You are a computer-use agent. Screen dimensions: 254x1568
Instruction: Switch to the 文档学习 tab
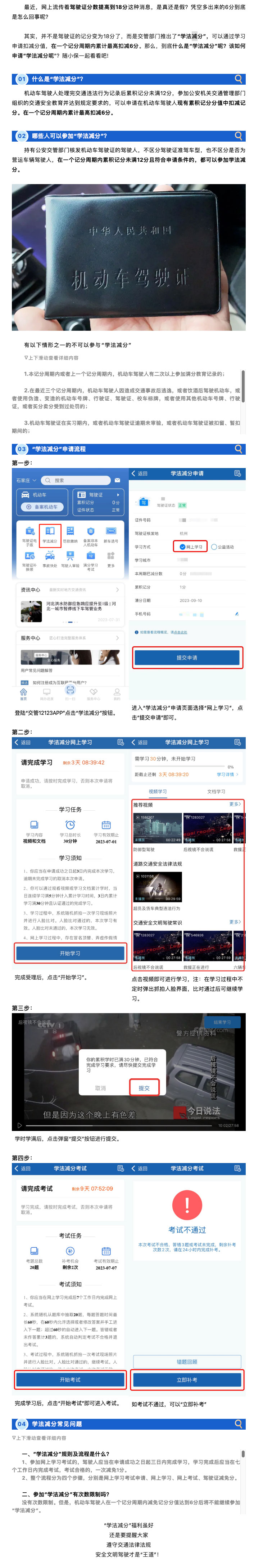point(216,791)
